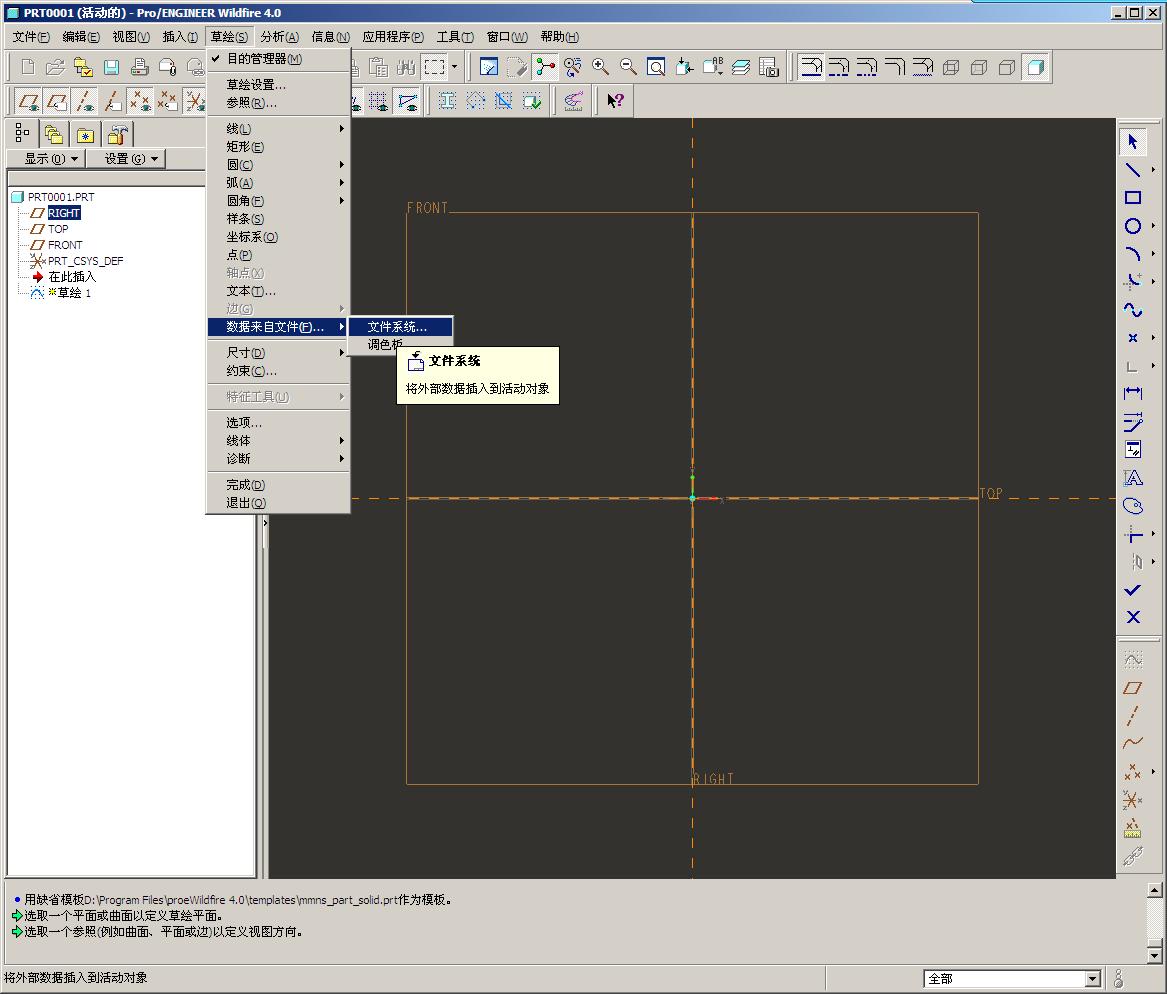Screen dimensions: 1167x994
Task: Open the sketch constraints tool
Action: [x=1133, y=449]
